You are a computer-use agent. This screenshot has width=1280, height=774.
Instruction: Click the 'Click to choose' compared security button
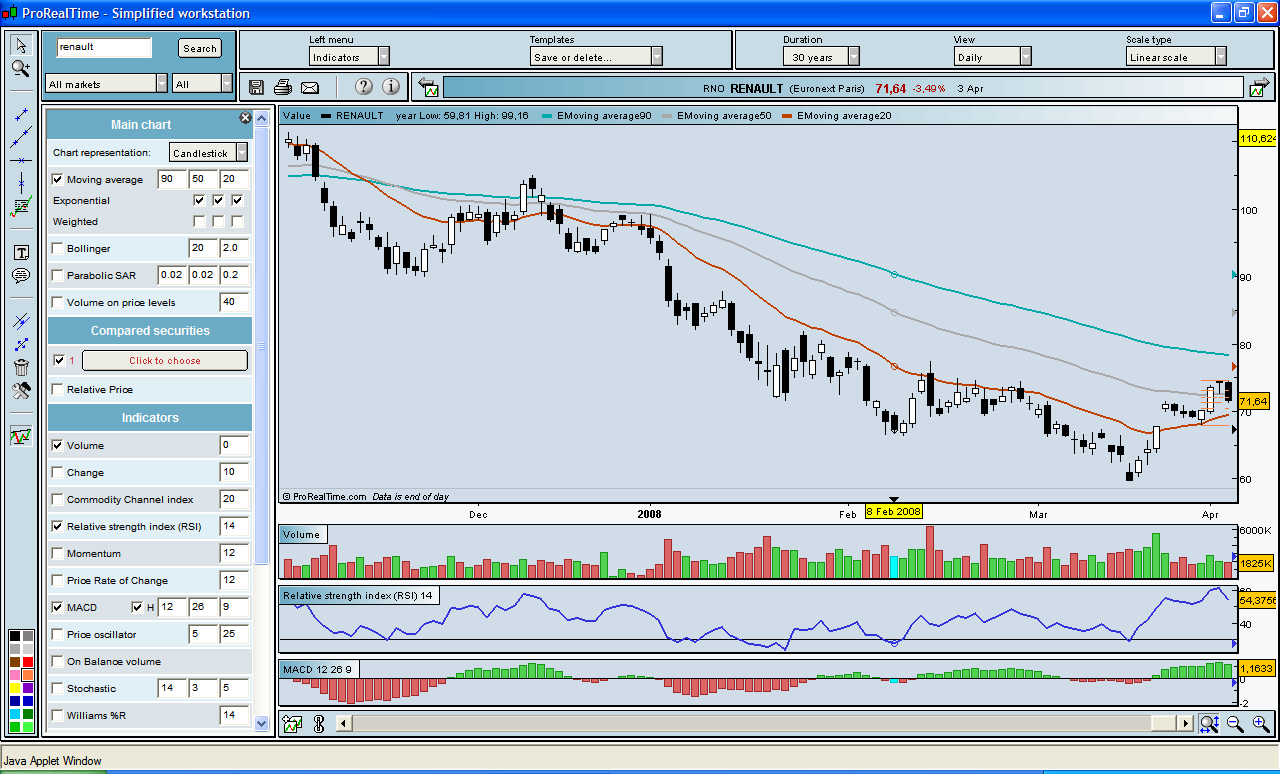point(164,360)
